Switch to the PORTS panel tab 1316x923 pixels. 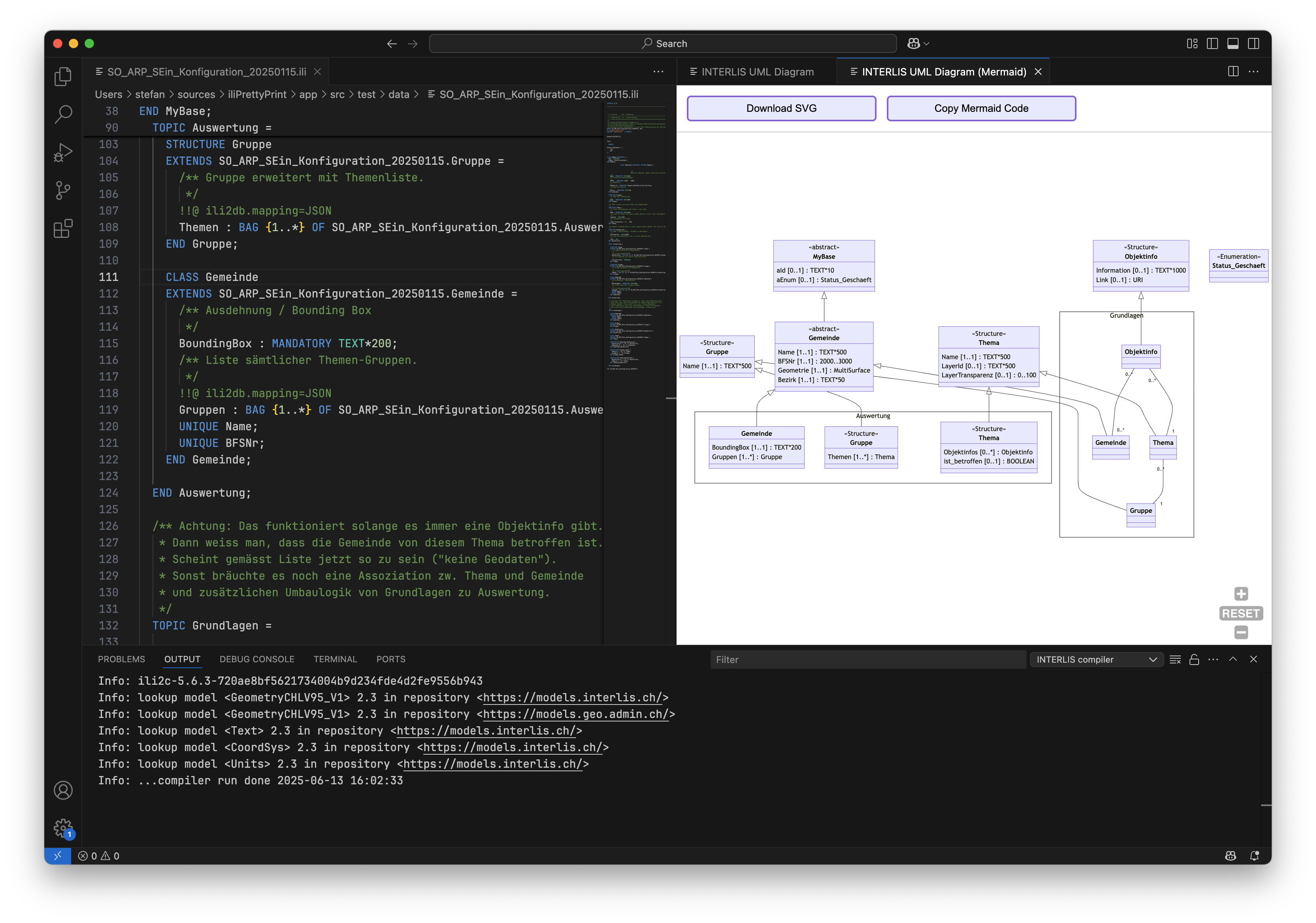coord(391,659)
